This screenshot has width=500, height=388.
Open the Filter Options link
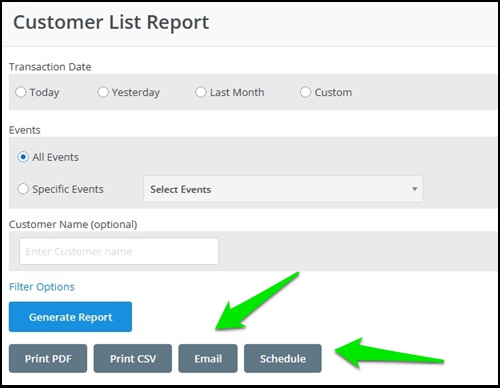point(42,287)
